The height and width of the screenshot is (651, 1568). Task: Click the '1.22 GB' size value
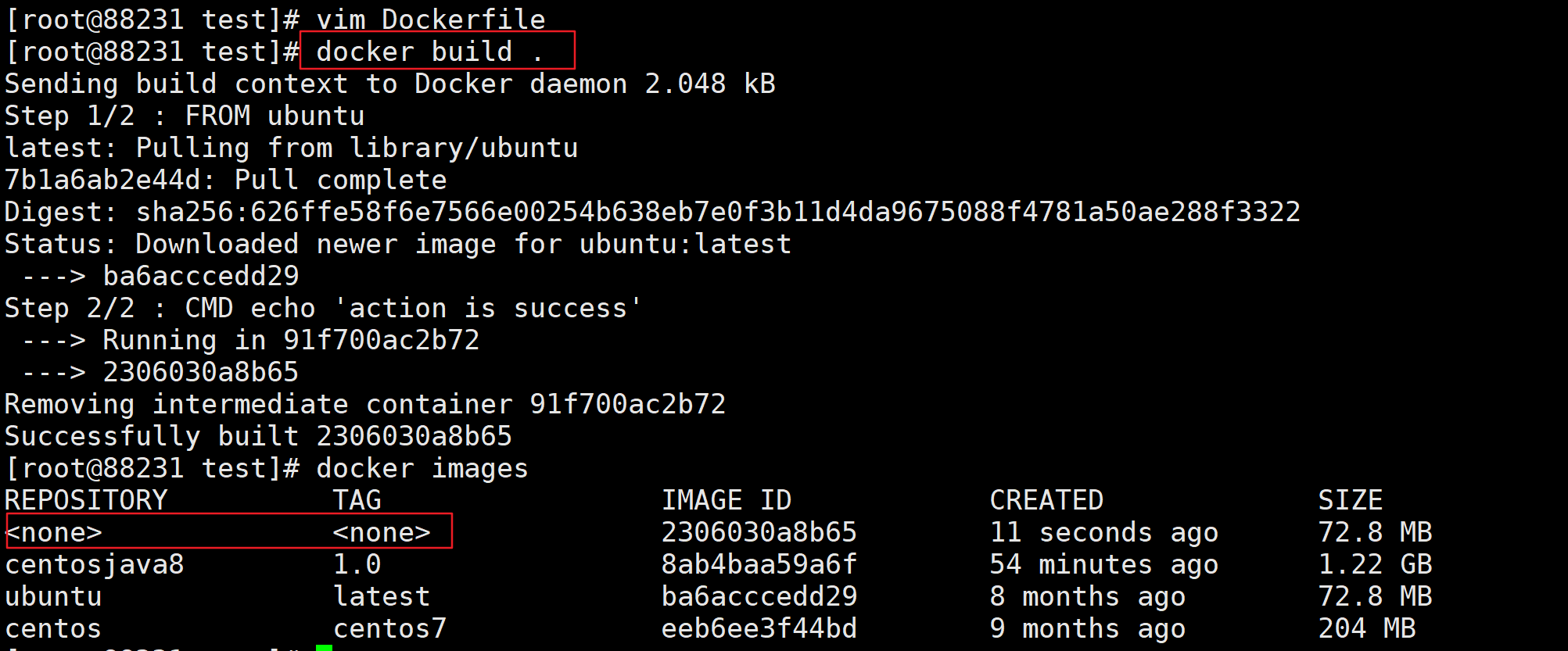pyautogui.click(x=1375, y=564)
